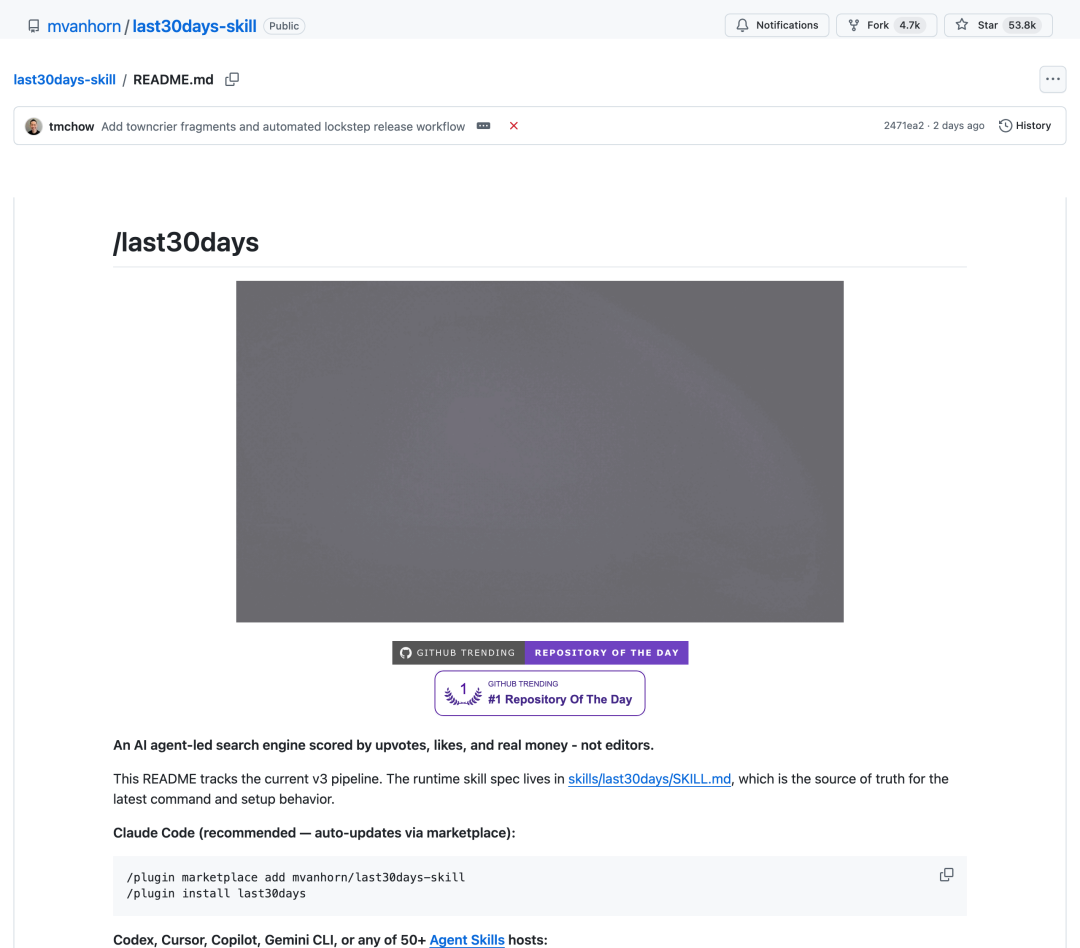1080x948 pixels.
Task: Open the Agent Skills link
Action: click(x=467, y=940)
